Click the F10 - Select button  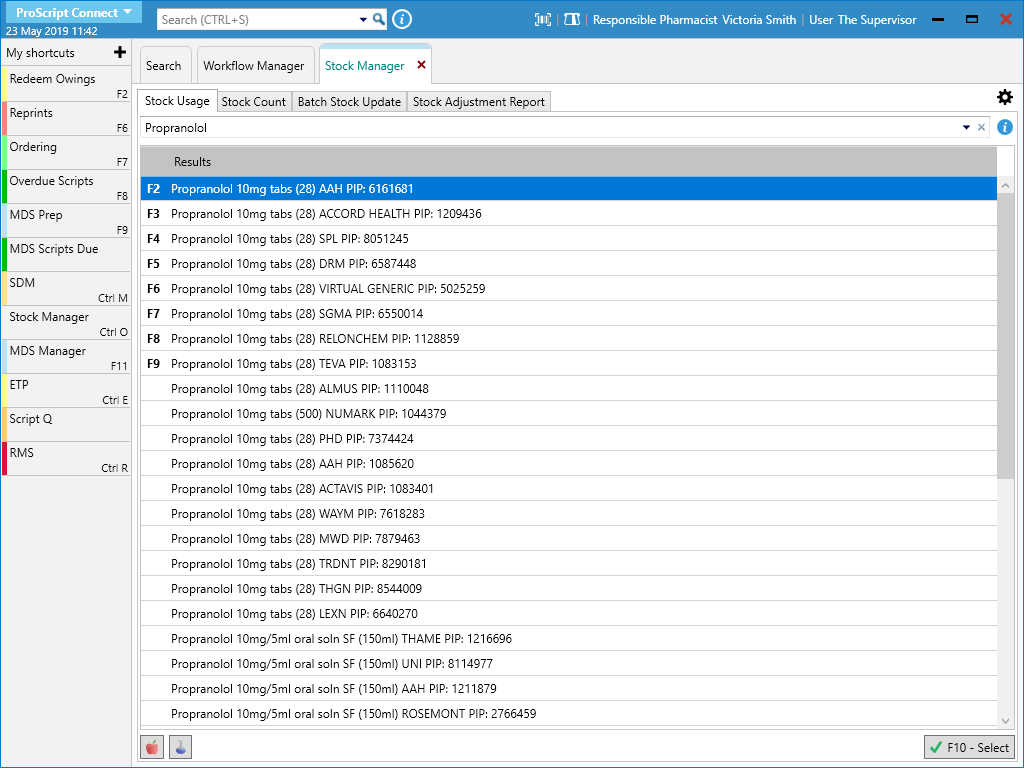coord(969,747)
